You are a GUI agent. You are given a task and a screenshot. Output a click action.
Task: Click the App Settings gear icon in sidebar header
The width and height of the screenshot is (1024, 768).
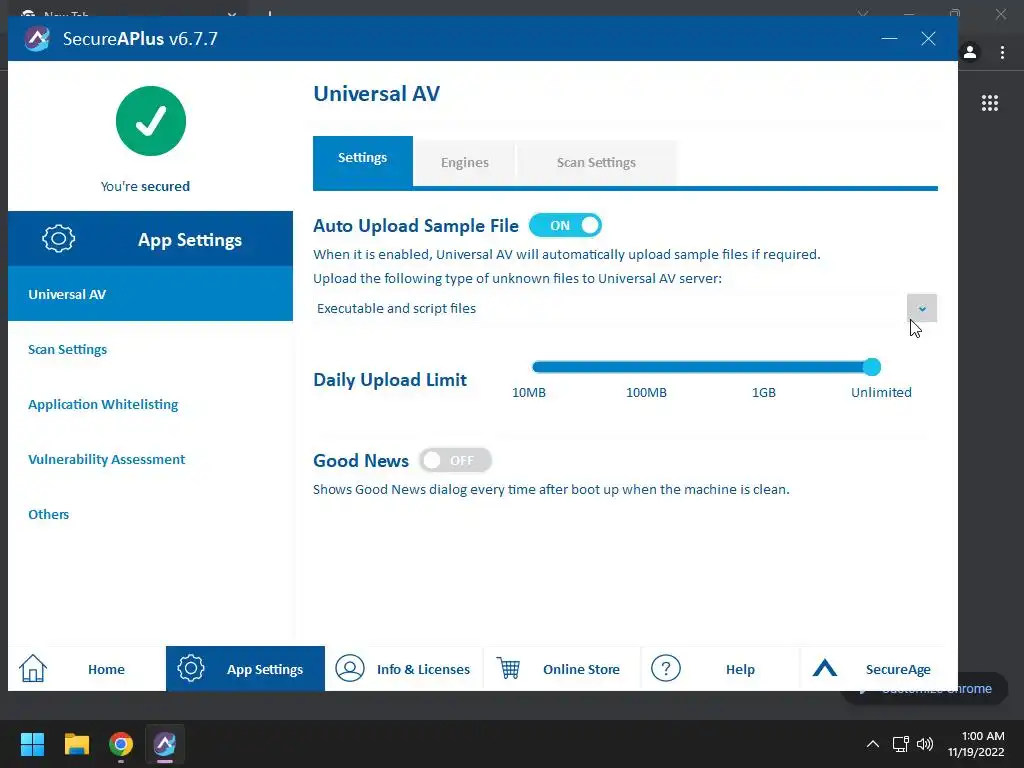pyautogui.click(x=59, y=238)
